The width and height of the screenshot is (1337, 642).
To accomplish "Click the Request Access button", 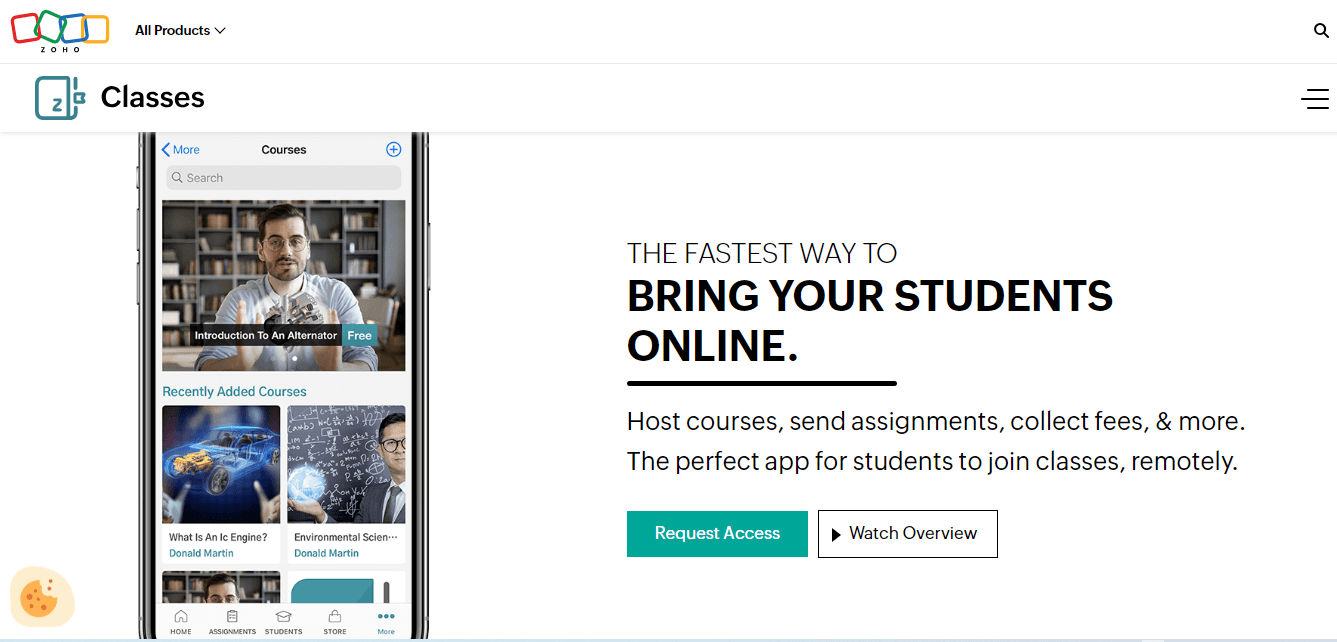I will pyautogui.click(x=717, y=533).
